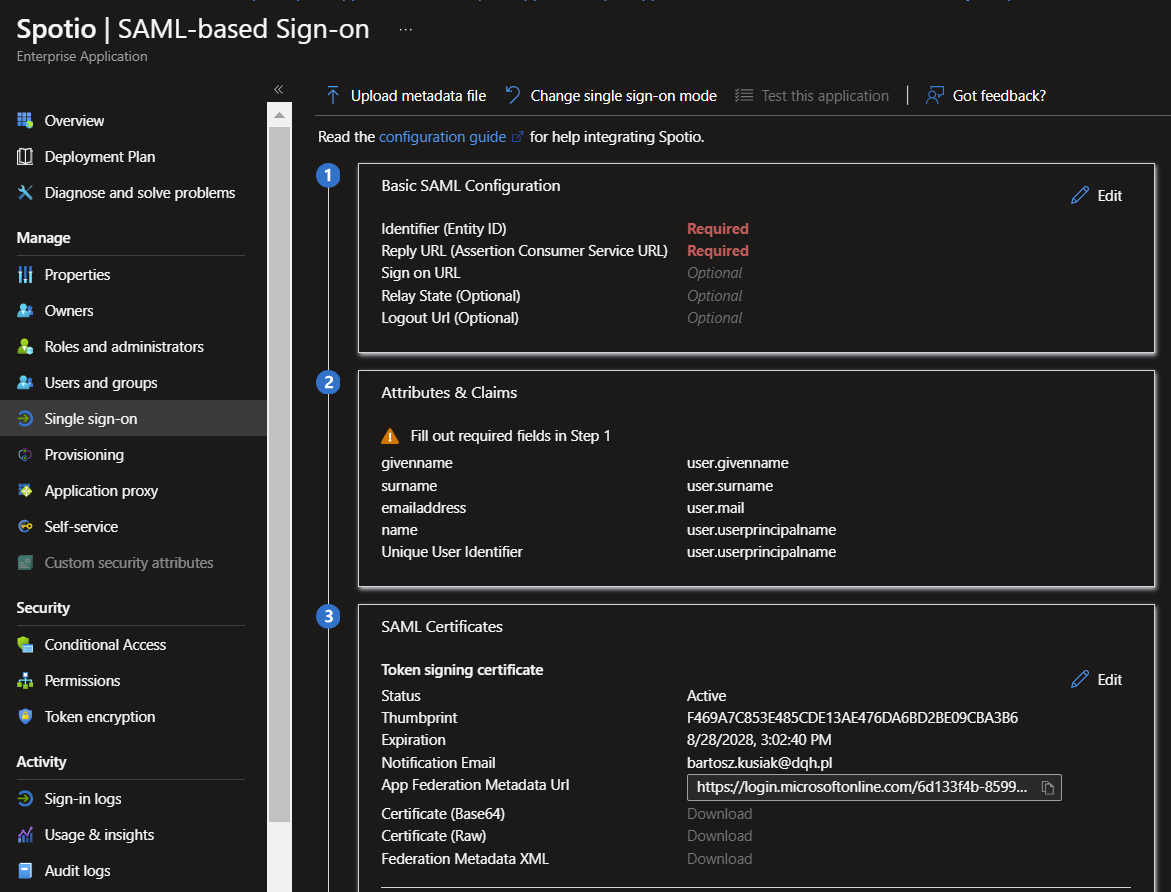Go to Application proxy

tap(102, 490)
